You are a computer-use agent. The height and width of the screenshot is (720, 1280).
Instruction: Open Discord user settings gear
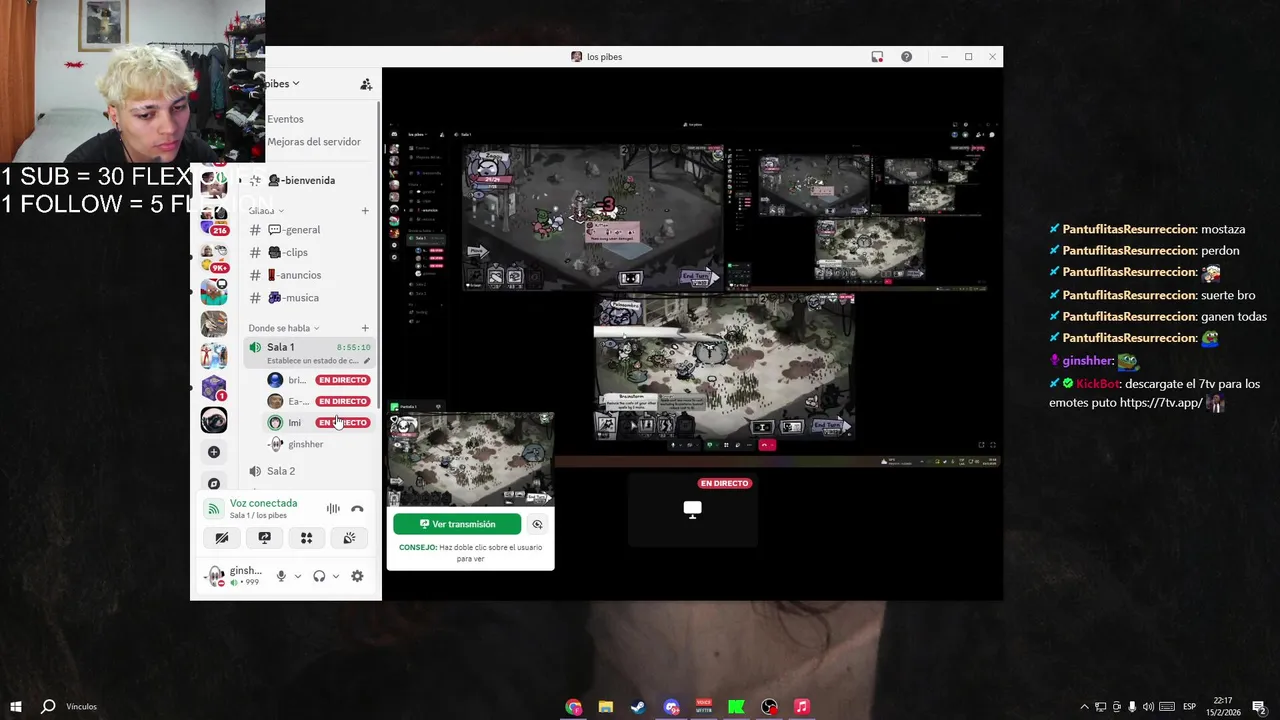pos(357,576)
